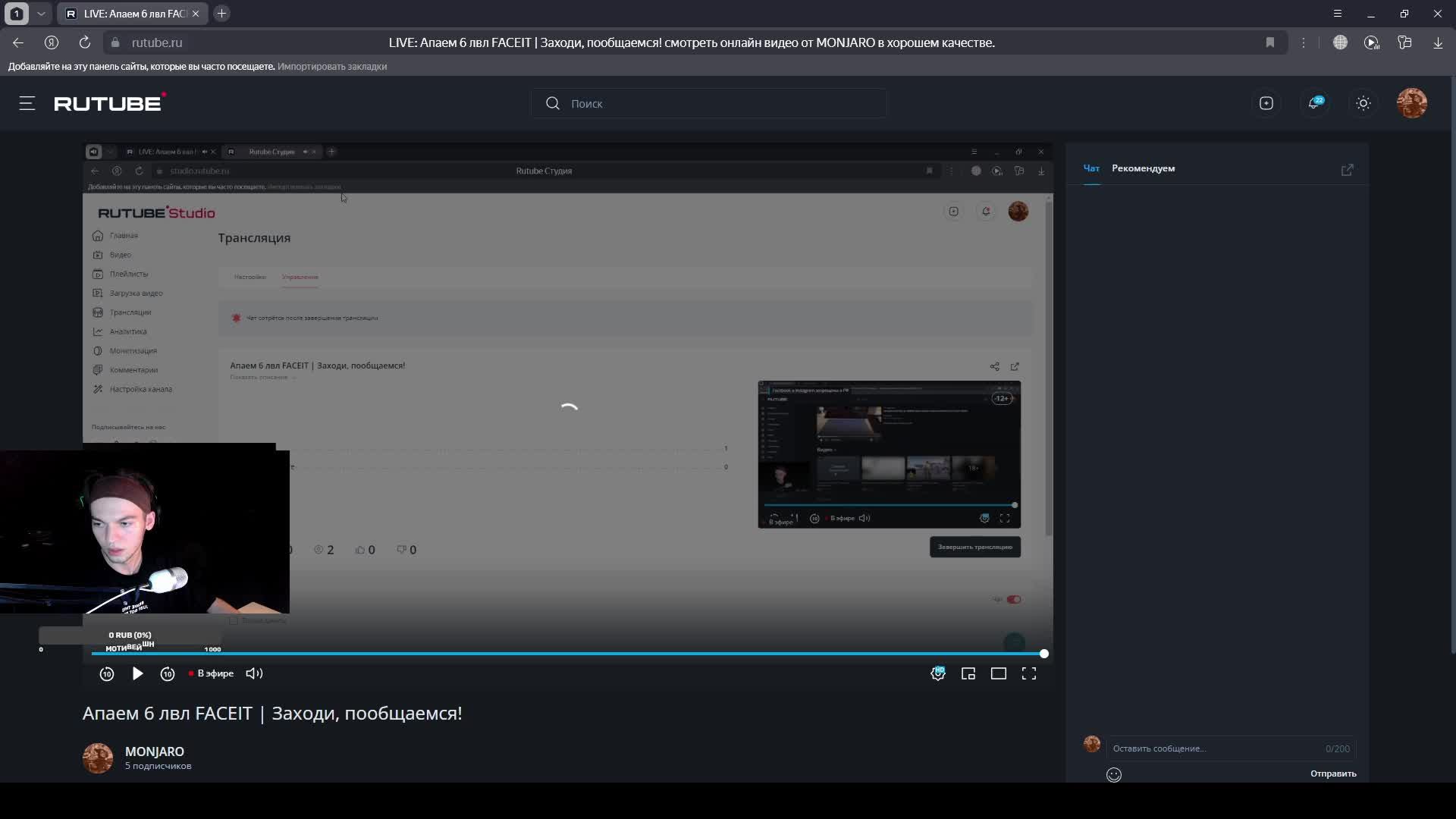Open the emoji picker in chat
The width and height of the screenshot is (1456, 819).
pos(1114,774)
